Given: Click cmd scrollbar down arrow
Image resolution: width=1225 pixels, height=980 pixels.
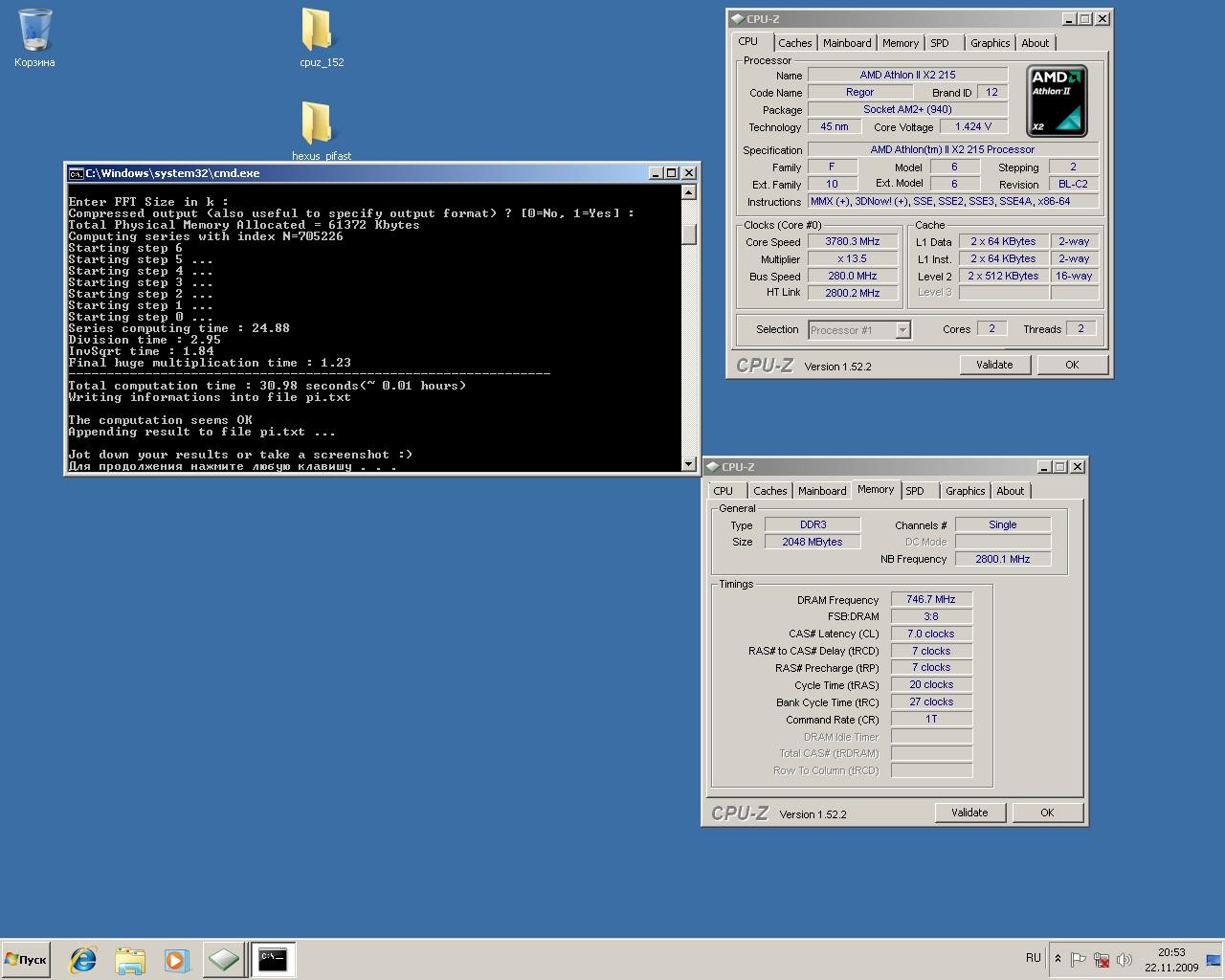Looking at the screenshot, I should 689,464.
